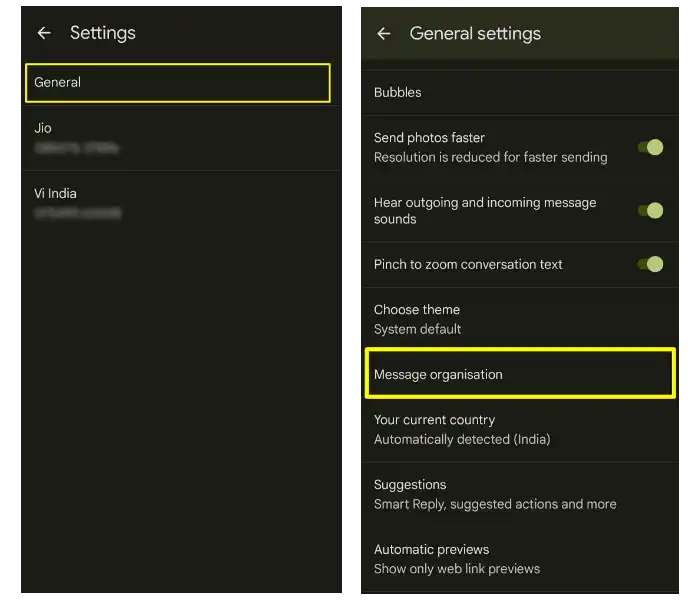Open Message organisation settings

pyautogui.click(x=520, y=374)
